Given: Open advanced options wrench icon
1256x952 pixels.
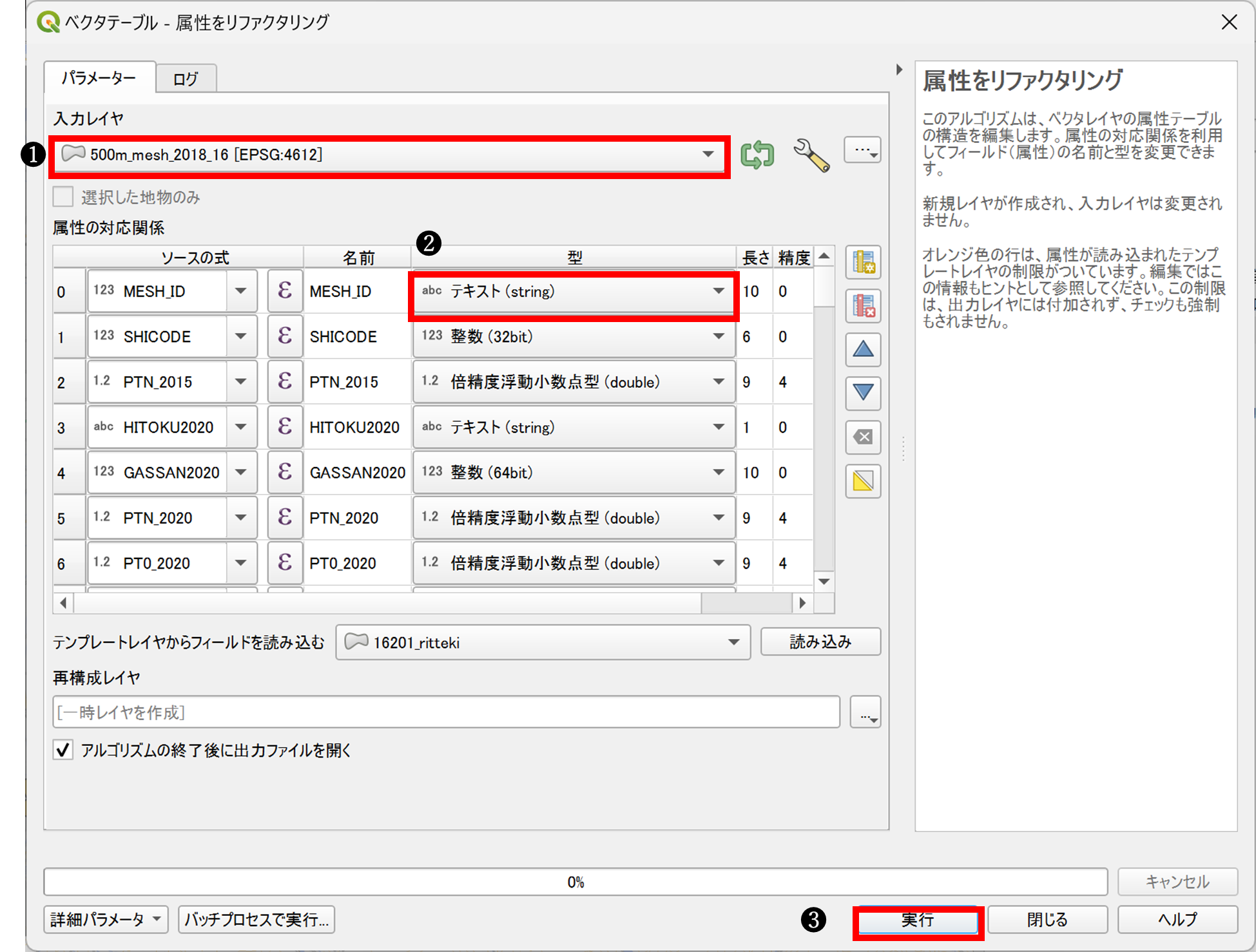Looking at the screenshot, I should [811, 155].
